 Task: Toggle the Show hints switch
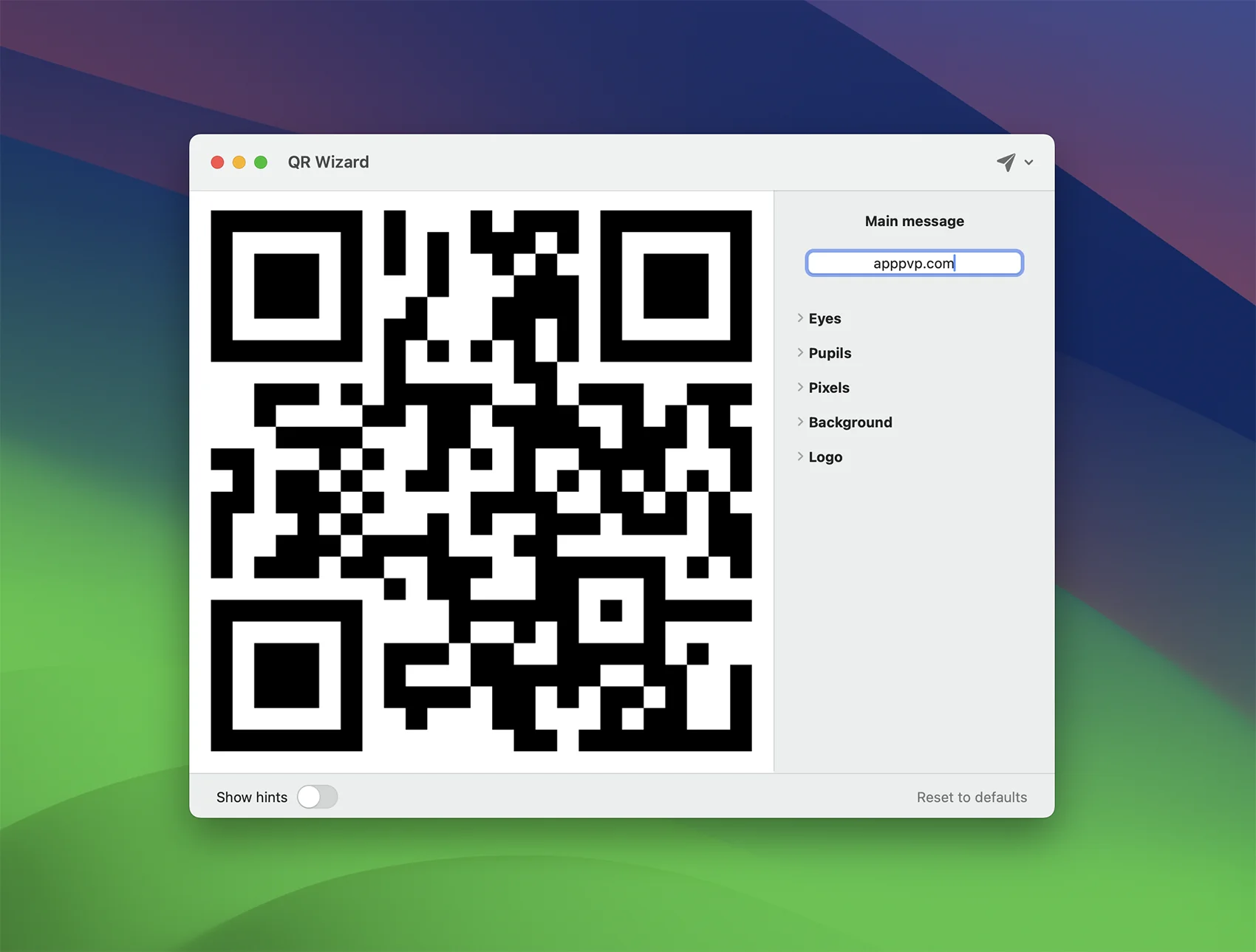[317, 797]
